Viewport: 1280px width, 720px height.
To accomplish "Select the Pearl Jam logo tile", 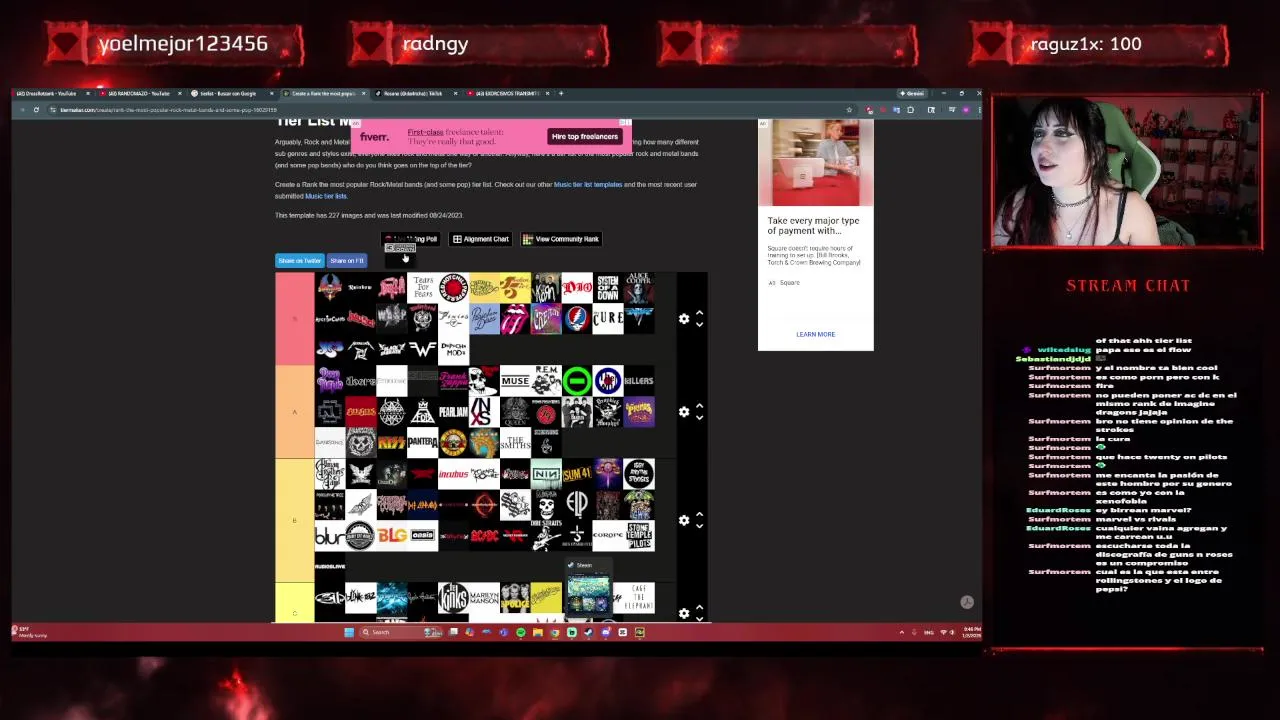I will tap(454, 412).
